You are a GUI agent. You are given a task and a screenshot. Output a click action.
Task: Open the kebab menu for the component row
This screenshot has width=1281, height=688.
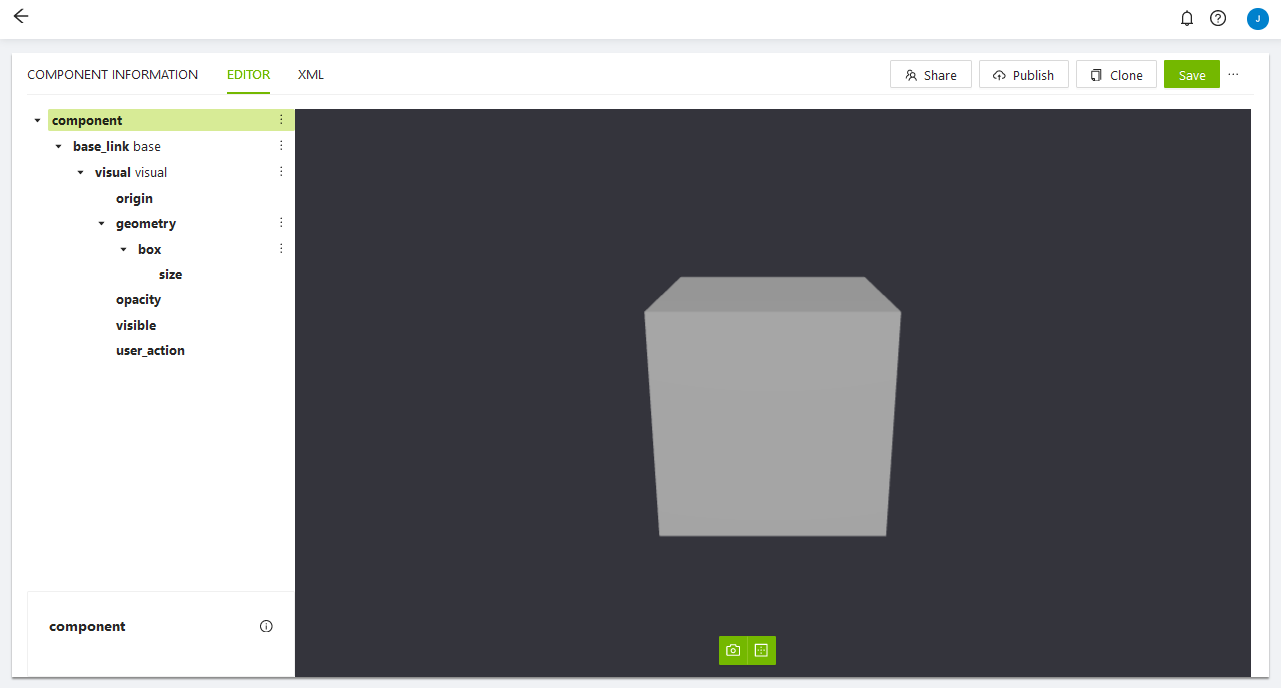coord(281,120)
